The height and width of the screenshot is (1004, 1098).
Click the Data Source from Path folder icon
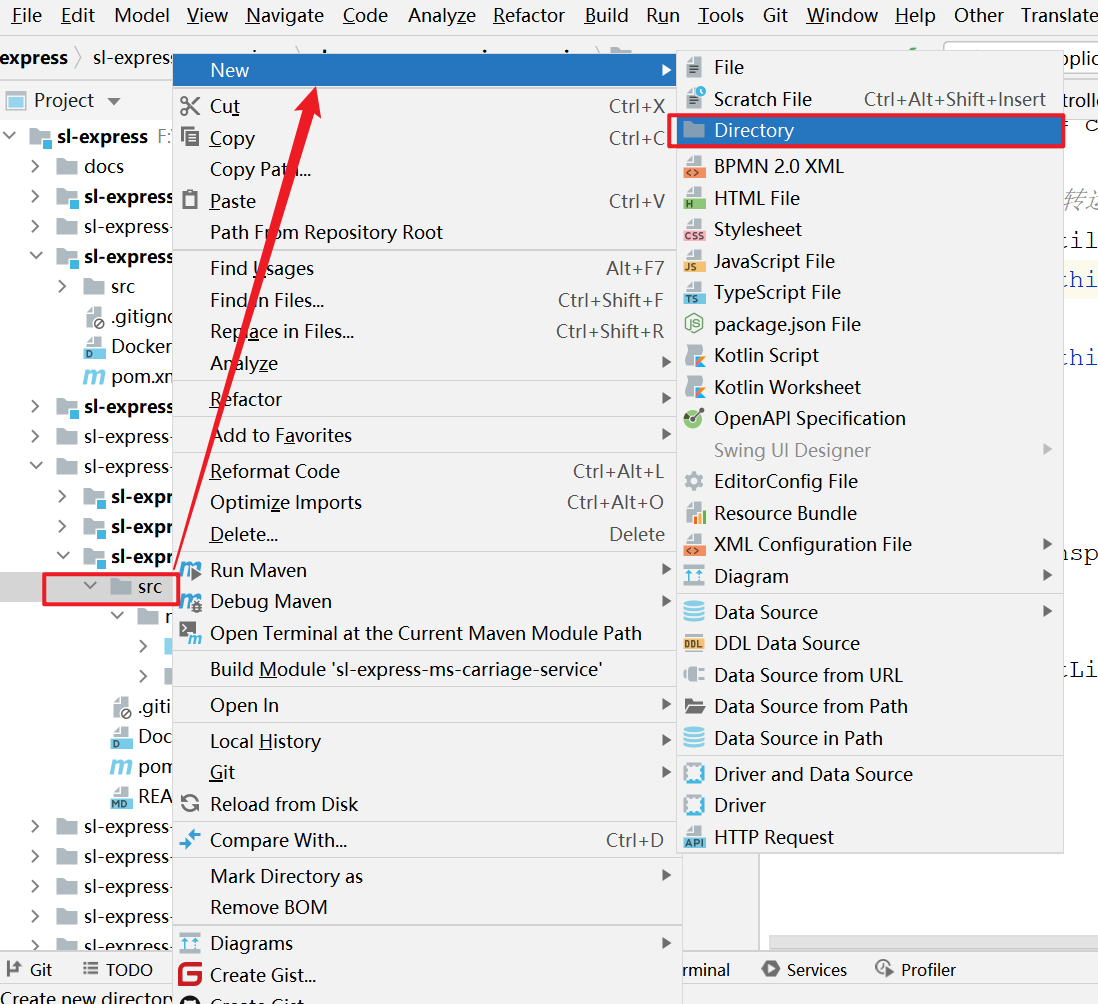(694, 706)
